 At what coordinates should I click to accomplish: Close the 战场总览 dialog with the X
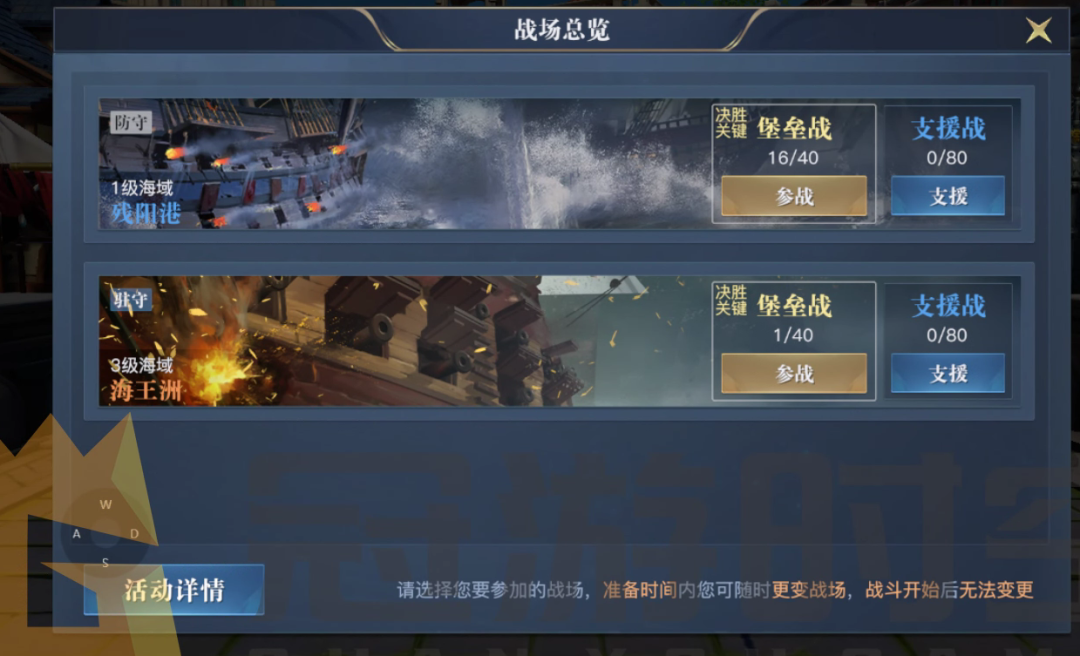tap(1039, 30)
